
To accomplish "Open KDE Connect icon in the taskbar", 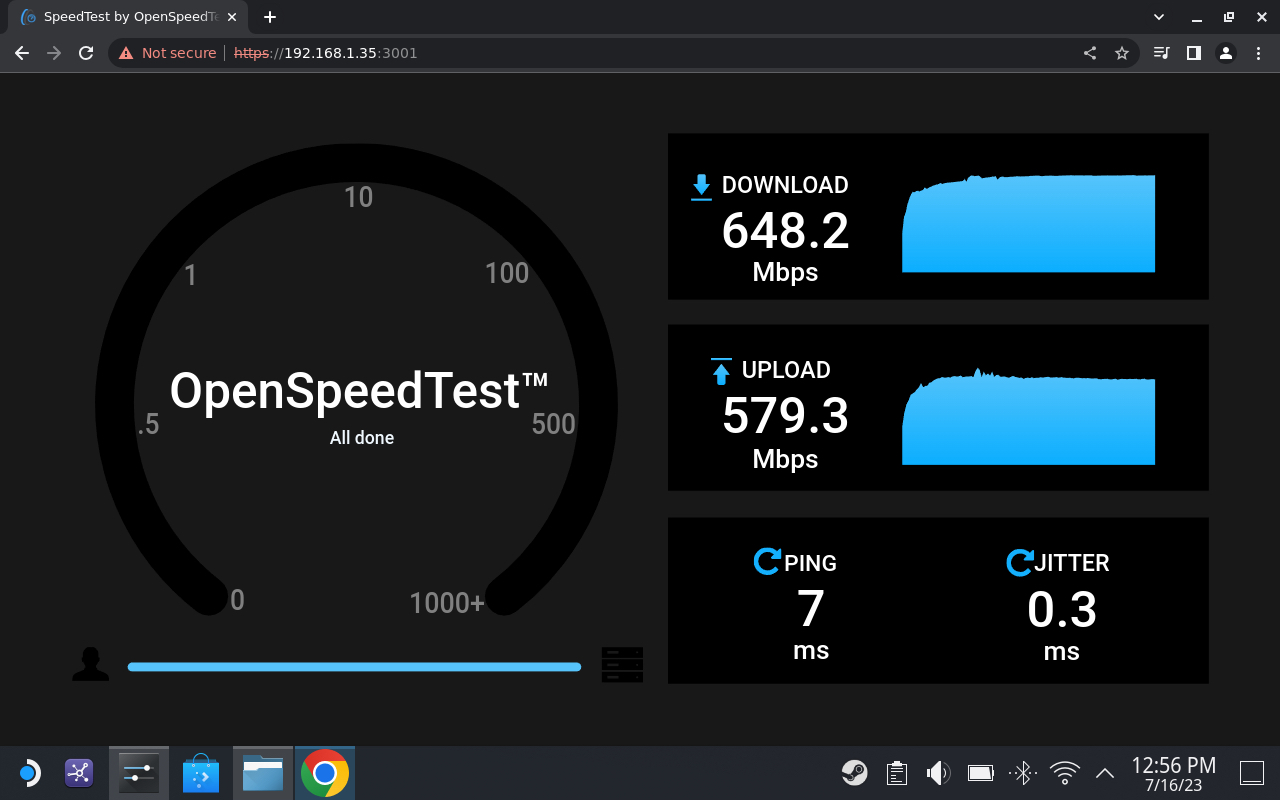I will tap(79, 773).
